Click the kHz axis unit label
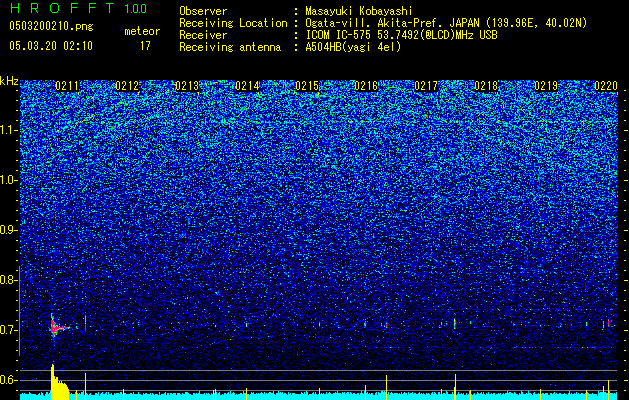The image size is (629, 400). (9, 81)
